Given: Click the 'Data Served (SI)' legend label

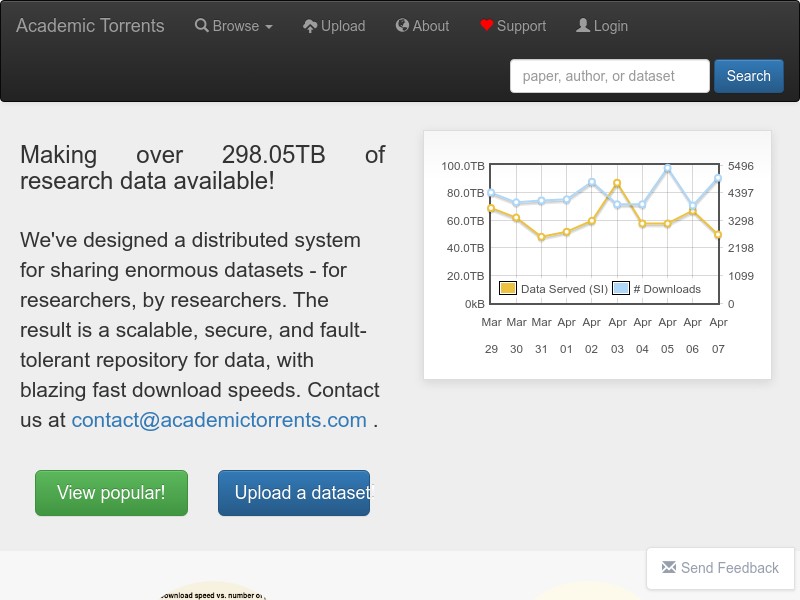Looking at the screenshot, I should click(x=564, y=289).
